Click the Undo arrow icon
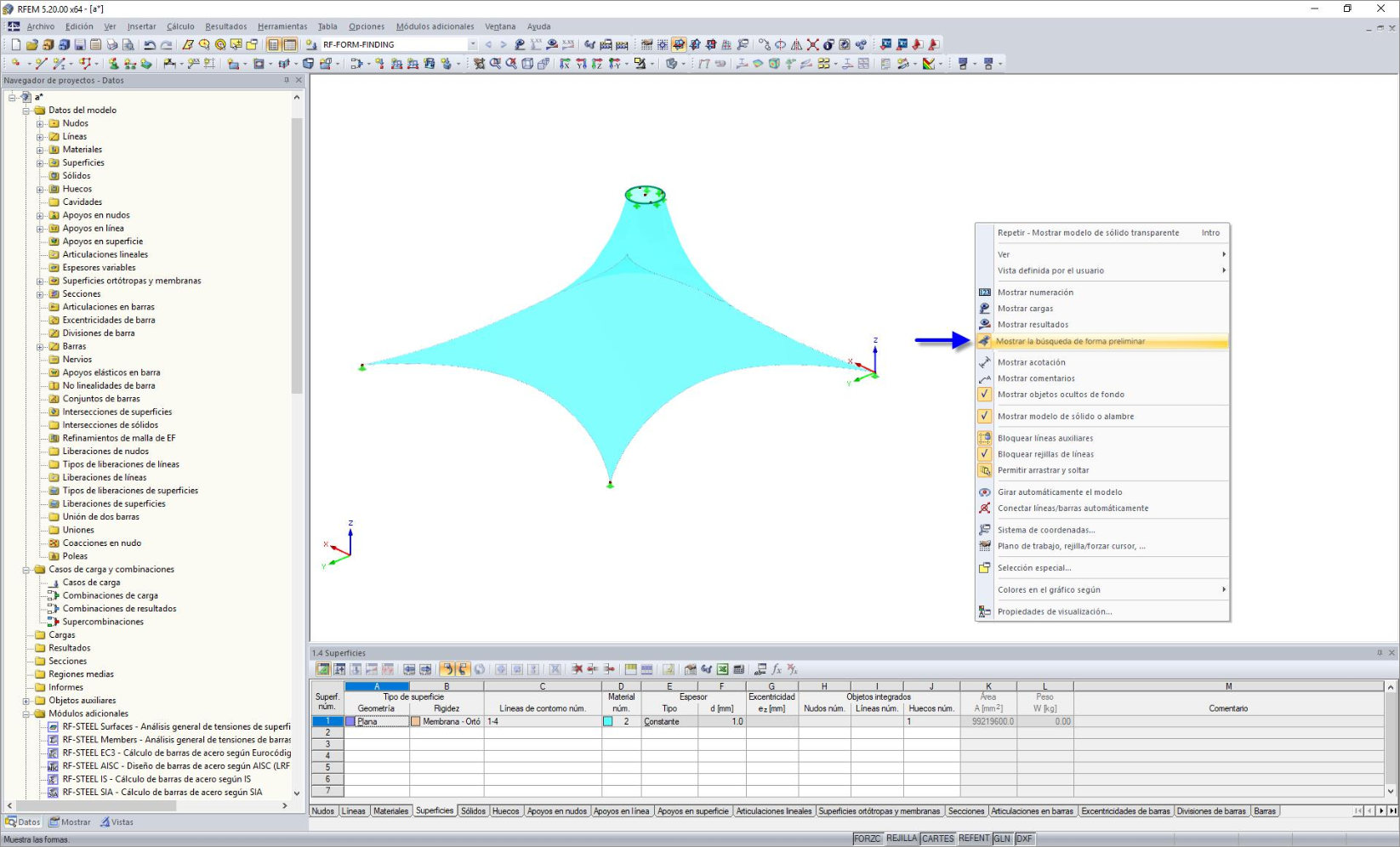Screen dimensions: 1400x847 click(149, 44)
